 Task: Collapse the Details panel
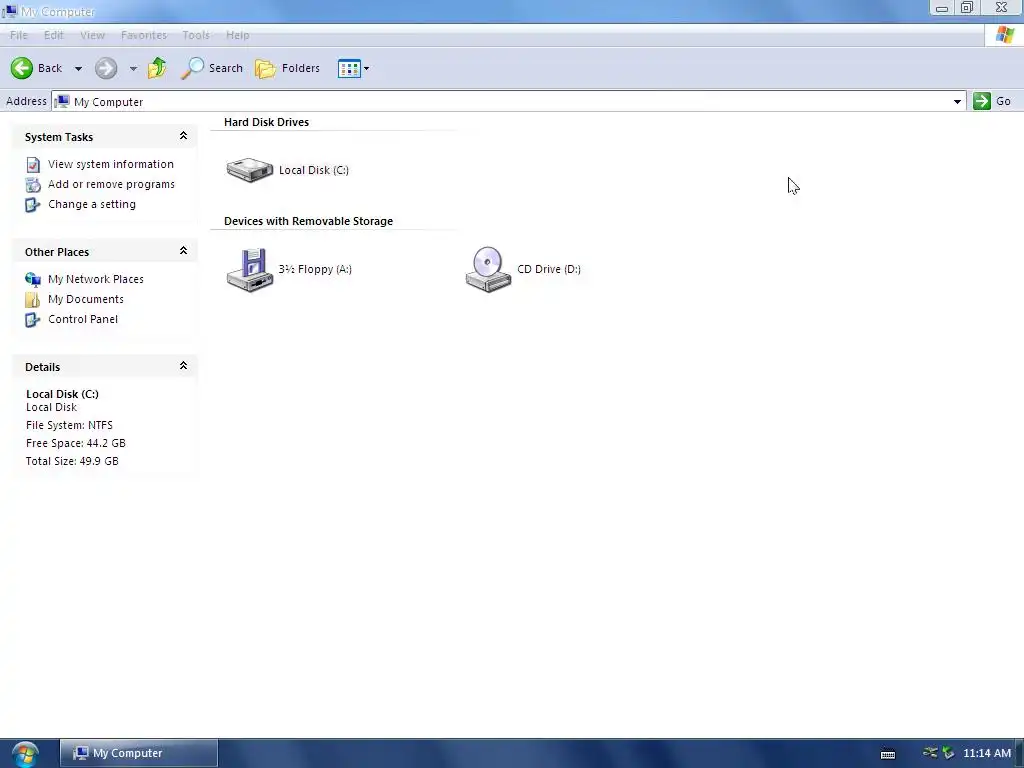(x=184, y=366)
